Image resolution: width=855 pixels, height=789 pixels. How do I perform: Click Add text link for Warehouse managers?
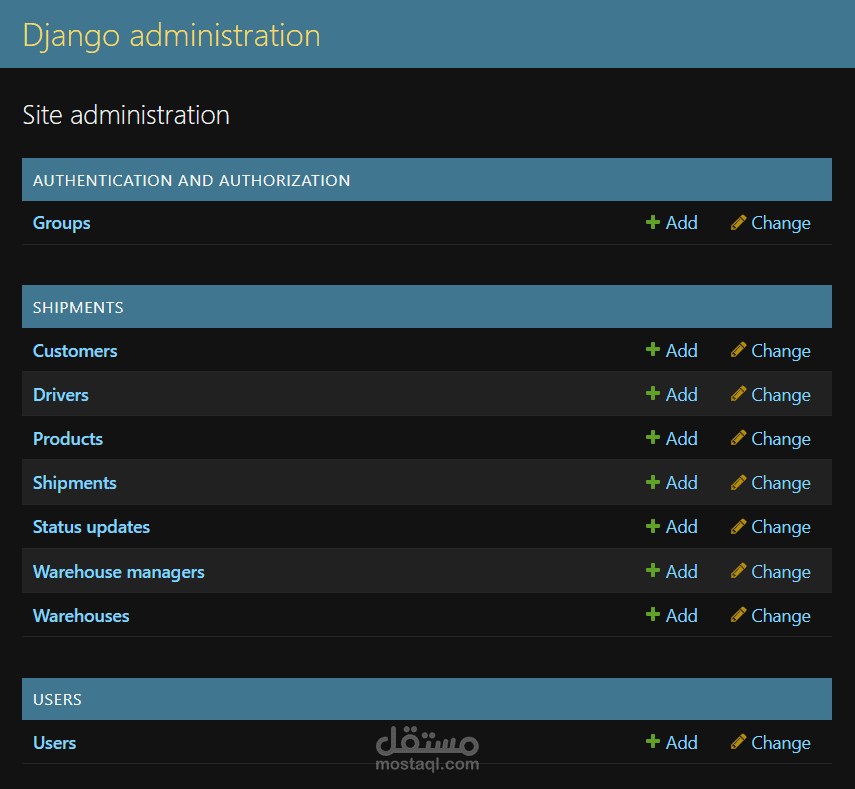pos(682,572)
